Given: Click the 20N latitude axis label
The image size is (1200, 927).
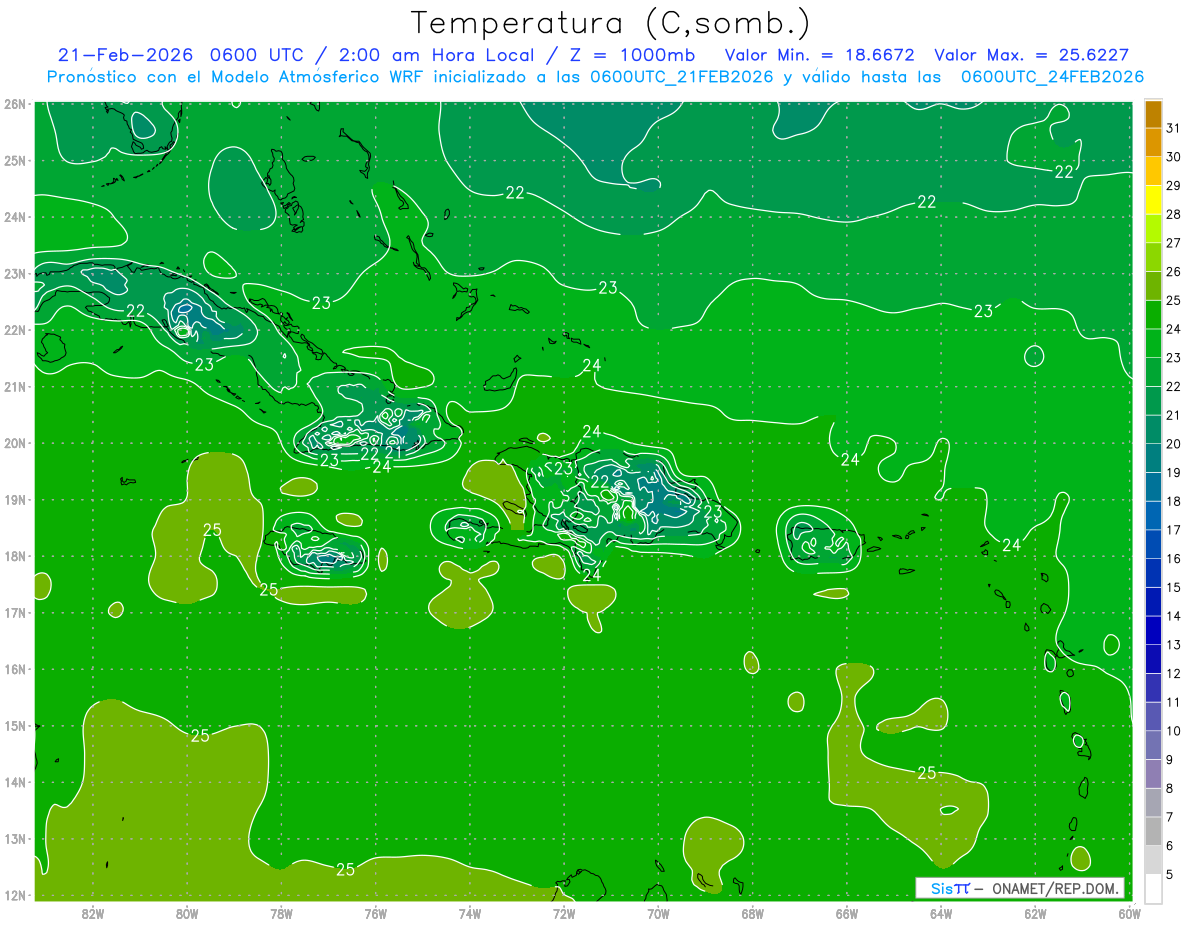Looking at the screenshot, I should coord(14,443).
